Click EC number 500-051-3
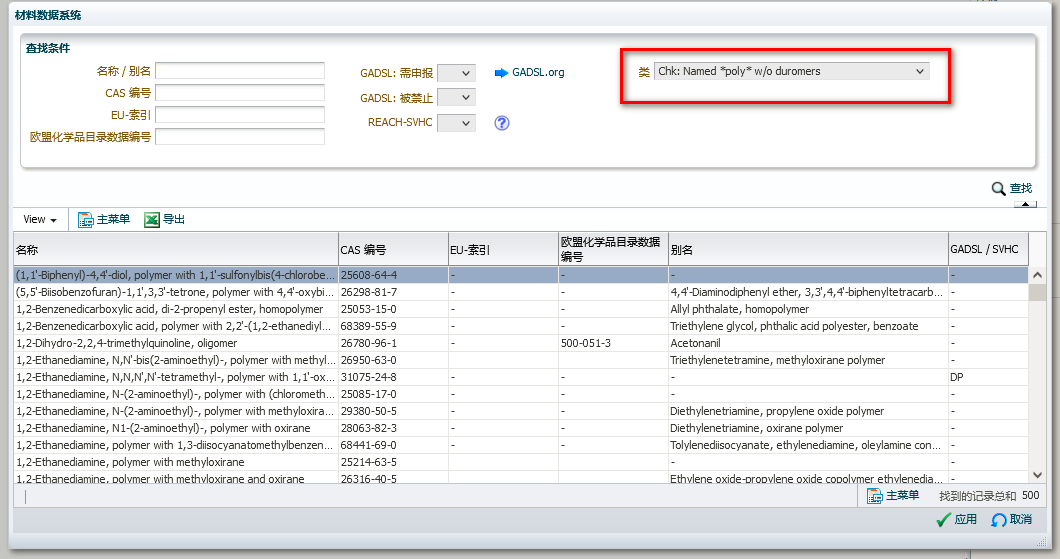Screen dimensions: 1060x559 coord(585,343)
